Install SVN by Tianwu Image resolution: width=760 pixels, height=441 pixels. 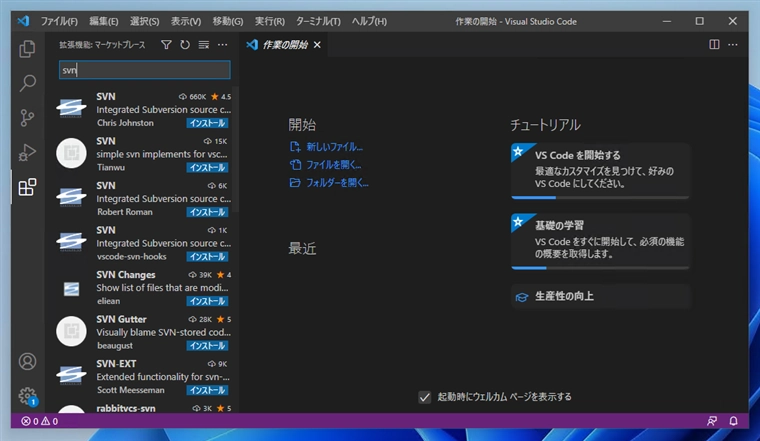point(207,168)
